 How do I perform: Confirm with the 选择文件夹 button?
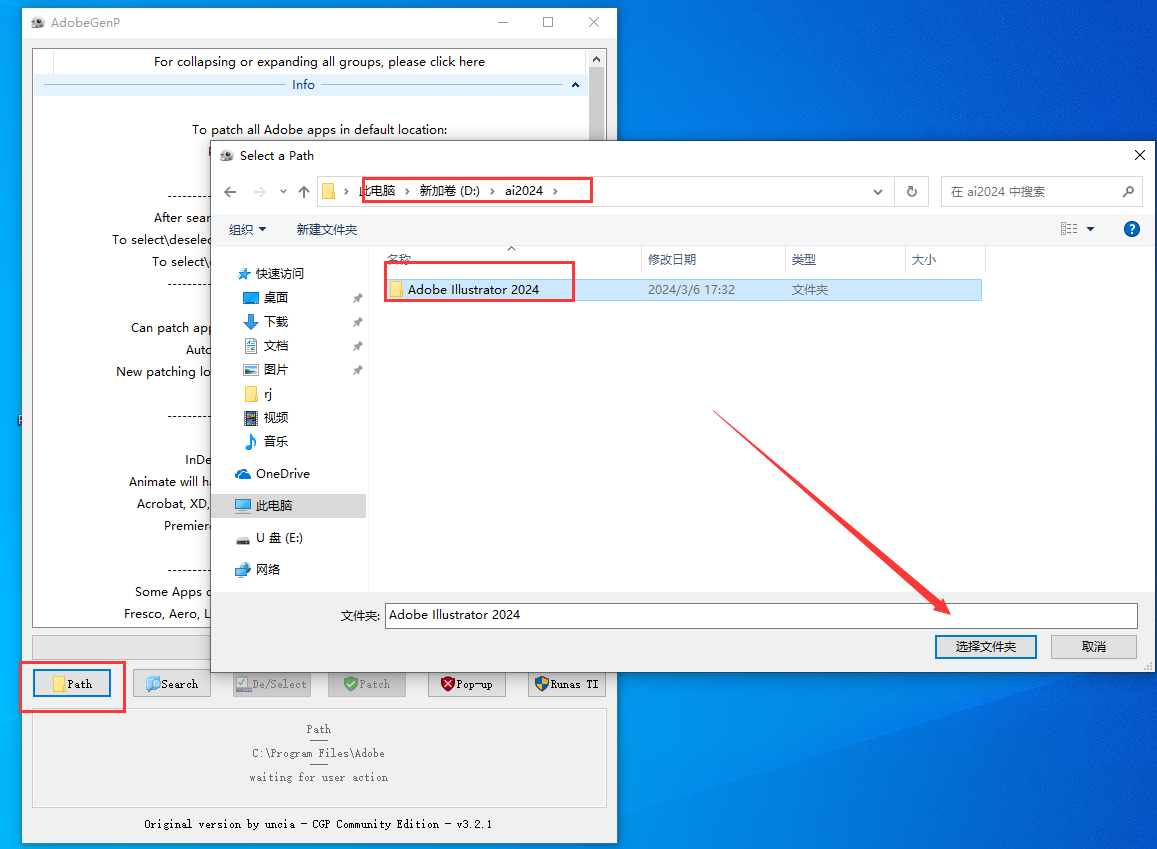pos(985,647)
